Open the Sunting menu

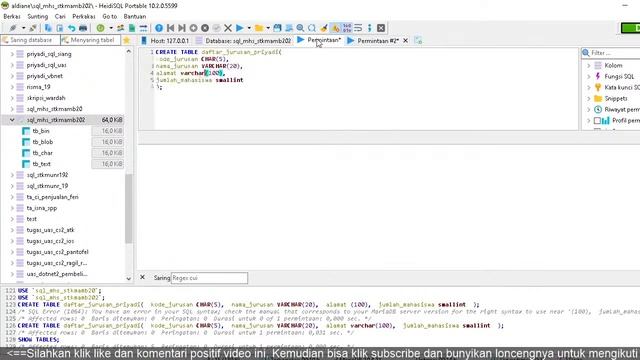click(38, 16)
